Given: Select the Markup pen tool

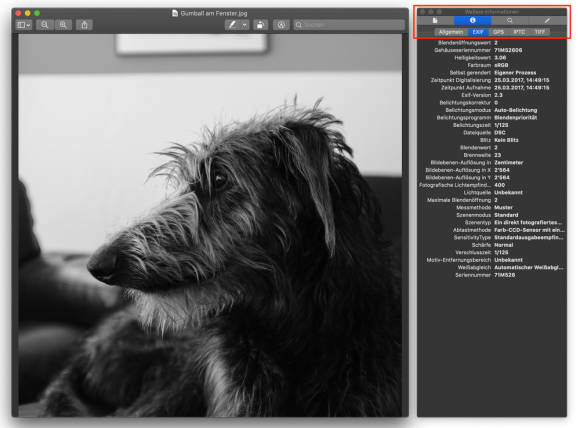Looking at the screenshot, I should point(232,25).
